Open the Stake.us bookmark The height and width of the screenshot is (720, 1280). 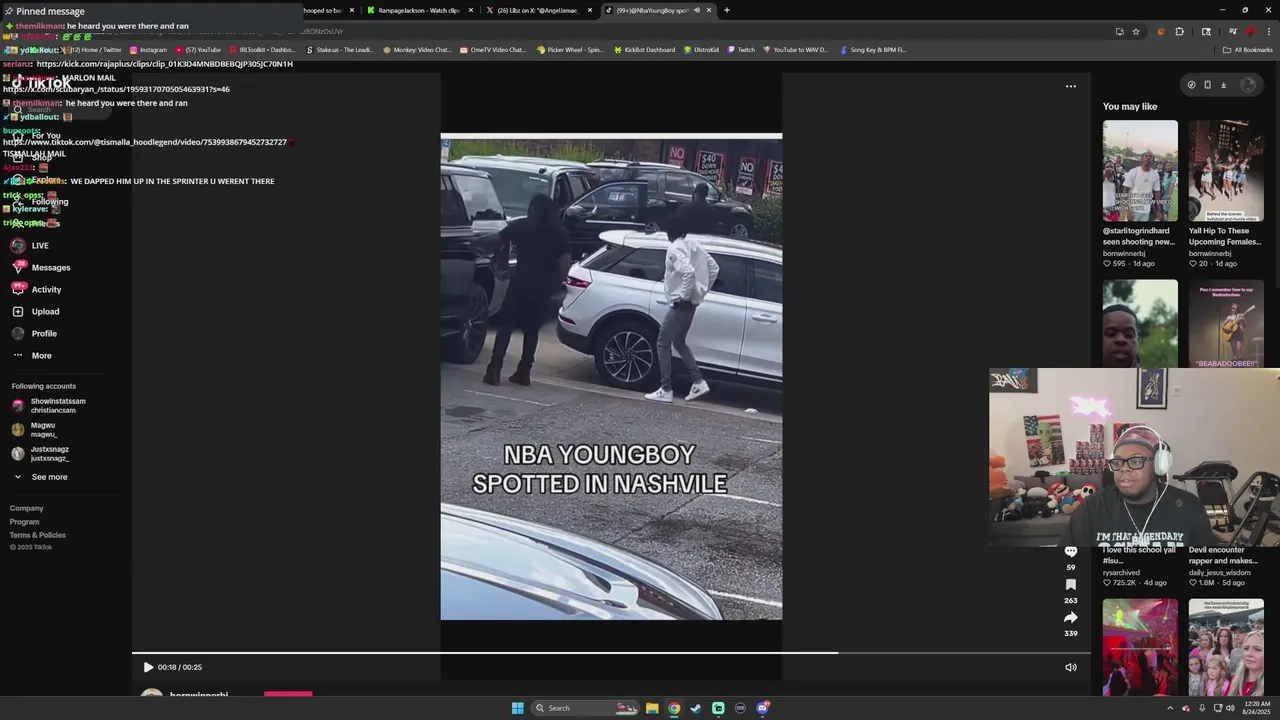pyautogui.click(x=339, y=49)
